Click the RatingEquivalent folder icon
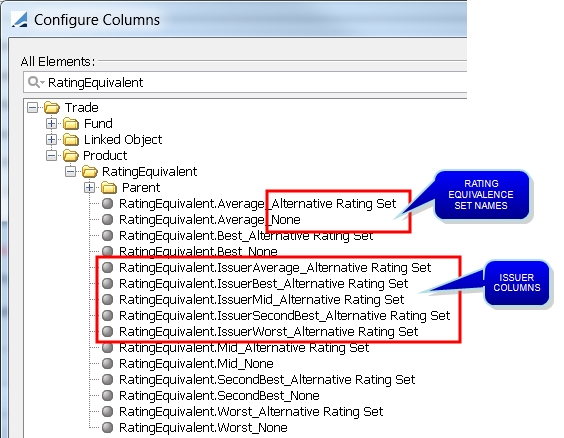This screenshot has width=564, height=438. coord(90,171)
